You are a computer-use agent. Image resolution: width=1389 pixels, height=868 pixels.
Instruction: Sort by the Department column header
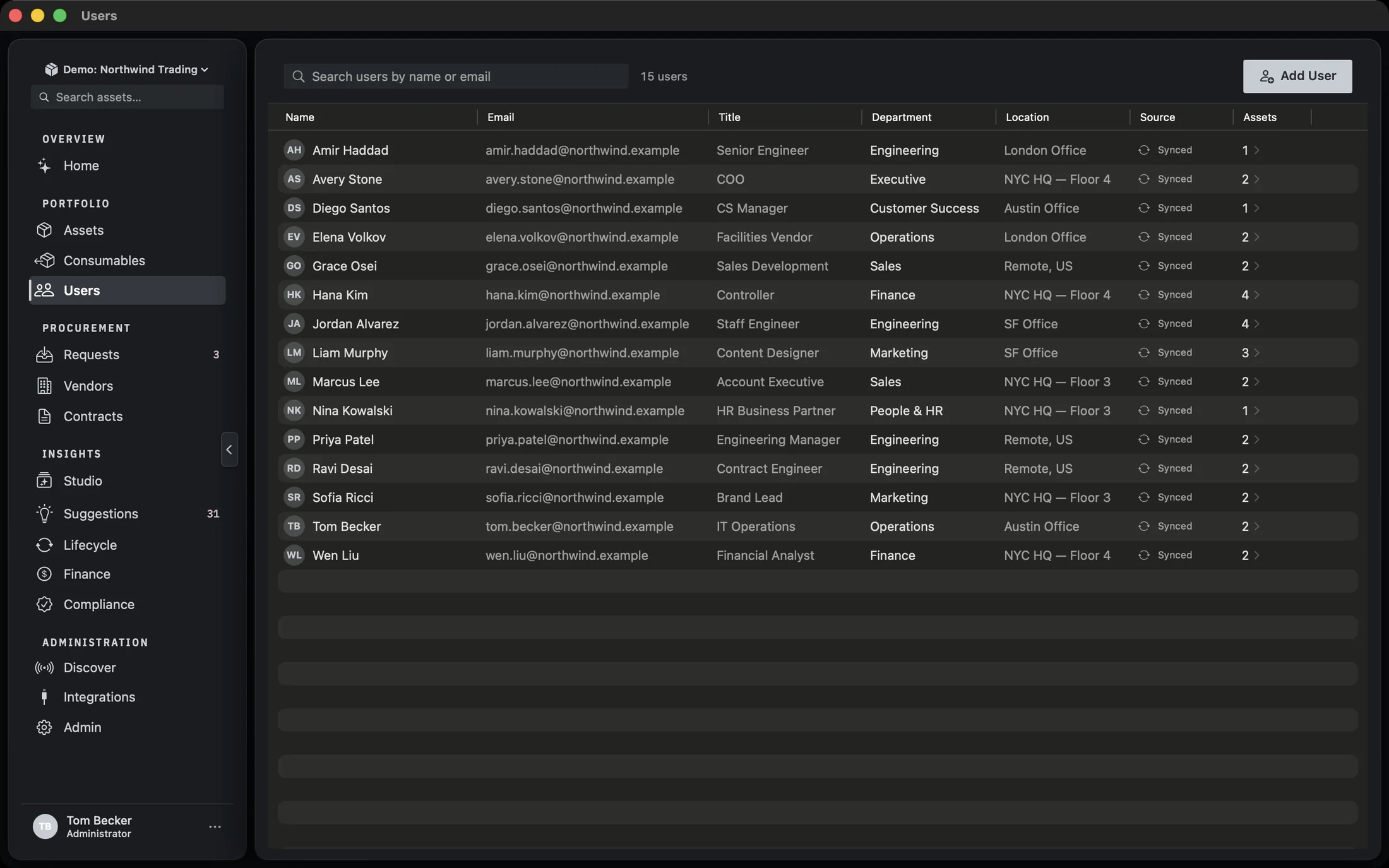901,117
